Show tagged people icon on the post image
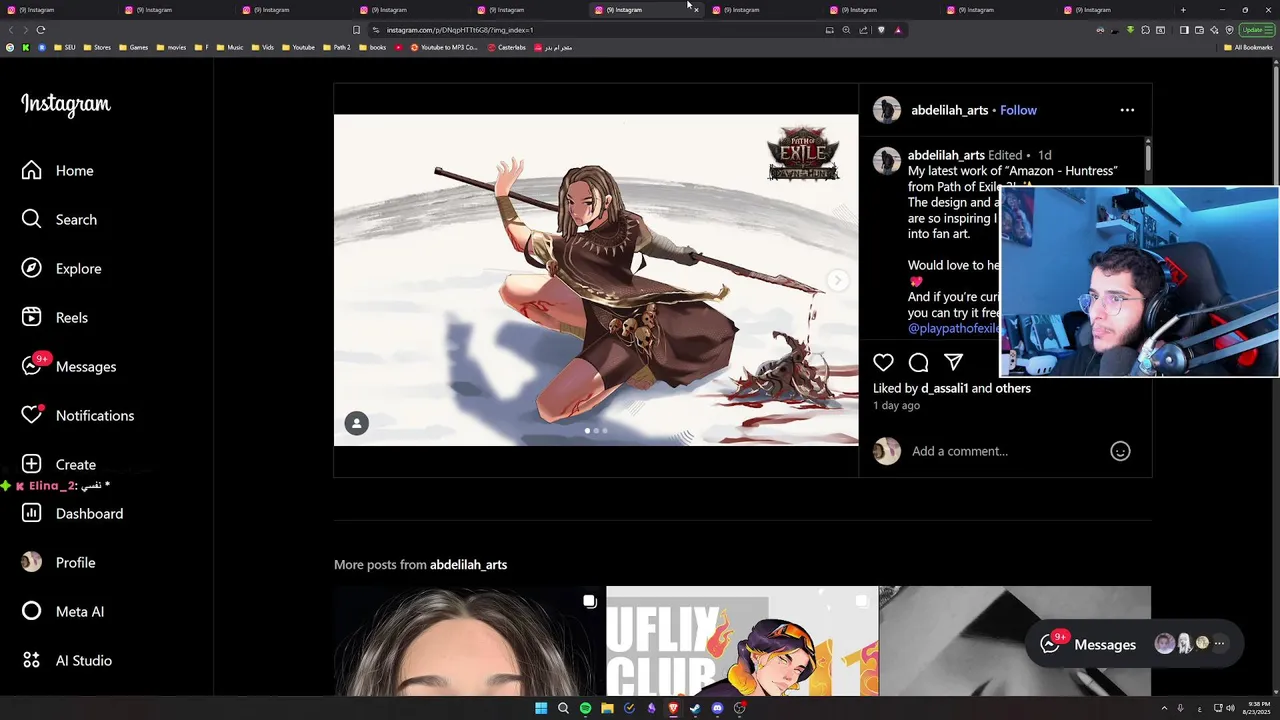The image size is (1280, 720). click(357, 424)
